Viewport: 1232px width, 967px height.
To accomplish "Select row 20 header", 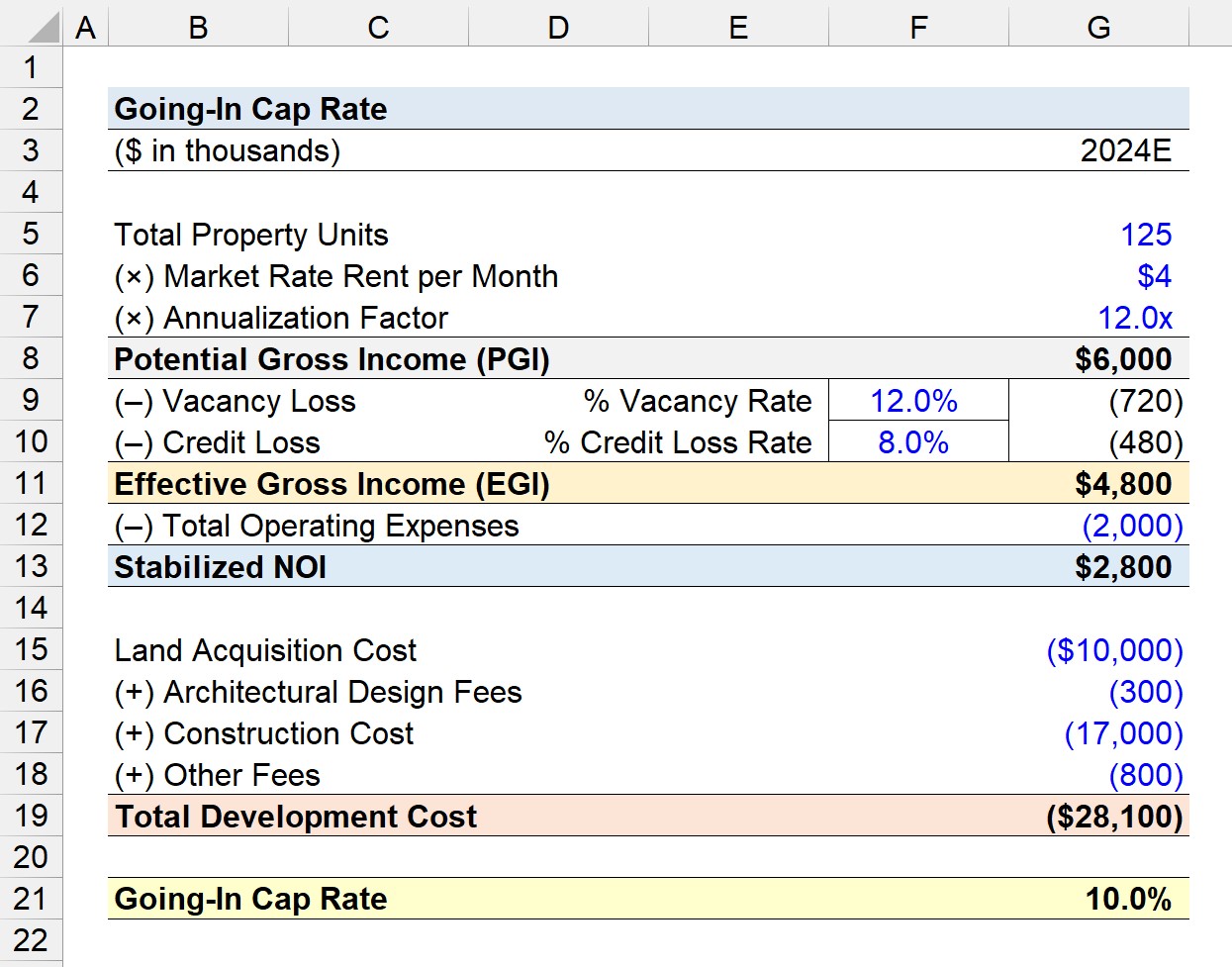I will (x=31, y=857).
